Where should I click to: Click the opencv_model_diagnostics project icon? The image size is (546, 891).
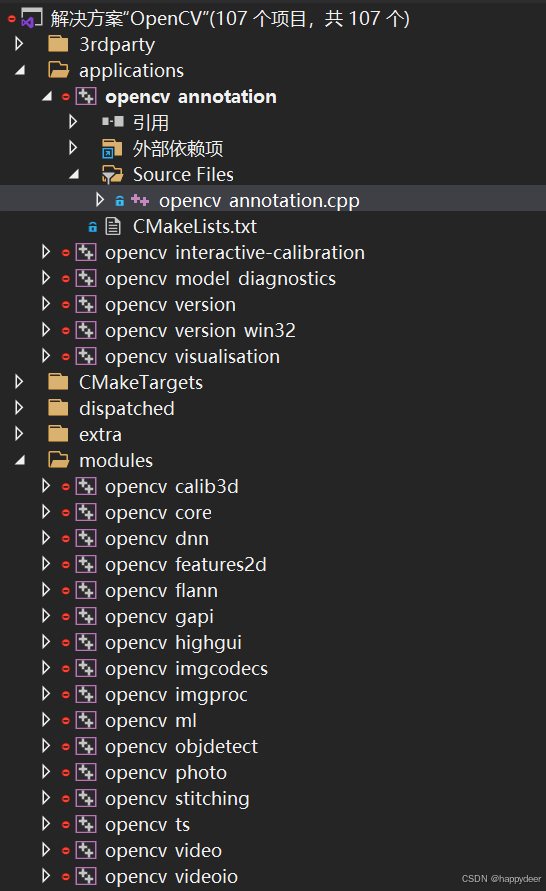tap(86, 278)
